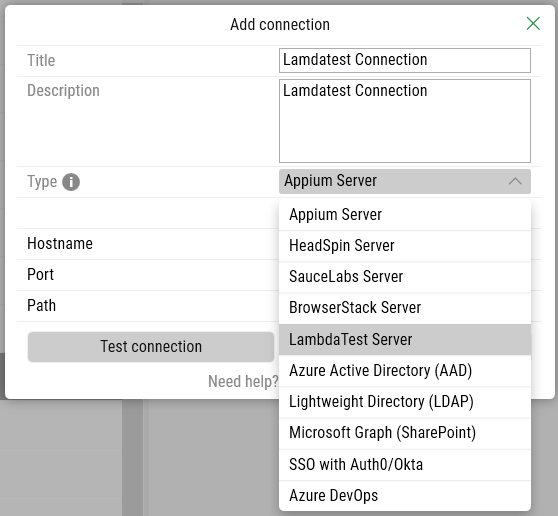The image size is (558, 516).
Task: Collapse the Type dropdown chevron
Action: coord(515,181)
